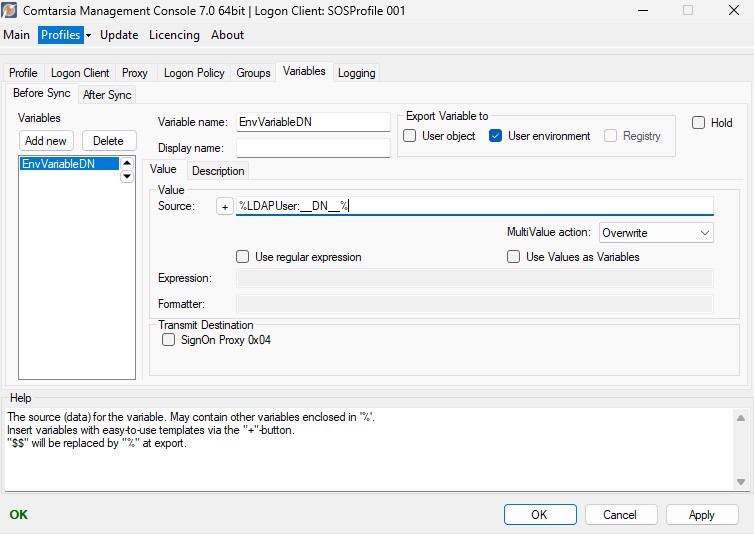Uncheck the User environment checkbox

click(495, 136)
